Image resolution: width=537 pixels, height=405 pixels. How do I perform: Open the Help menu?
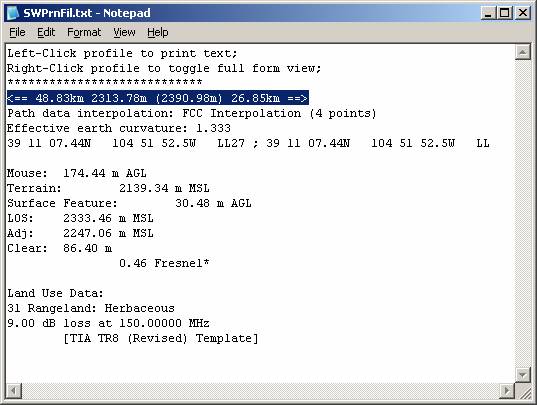click(158, 33)
